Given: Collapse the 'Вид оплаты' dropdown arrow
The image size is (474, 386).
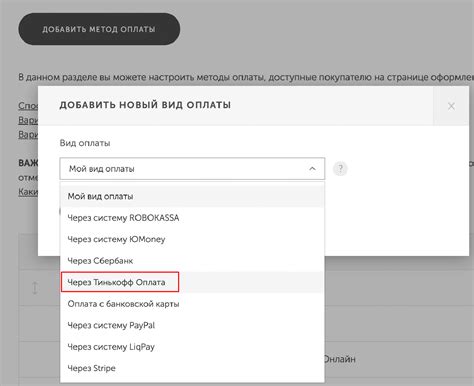Looking at the screenshot, I should (312, 169).
